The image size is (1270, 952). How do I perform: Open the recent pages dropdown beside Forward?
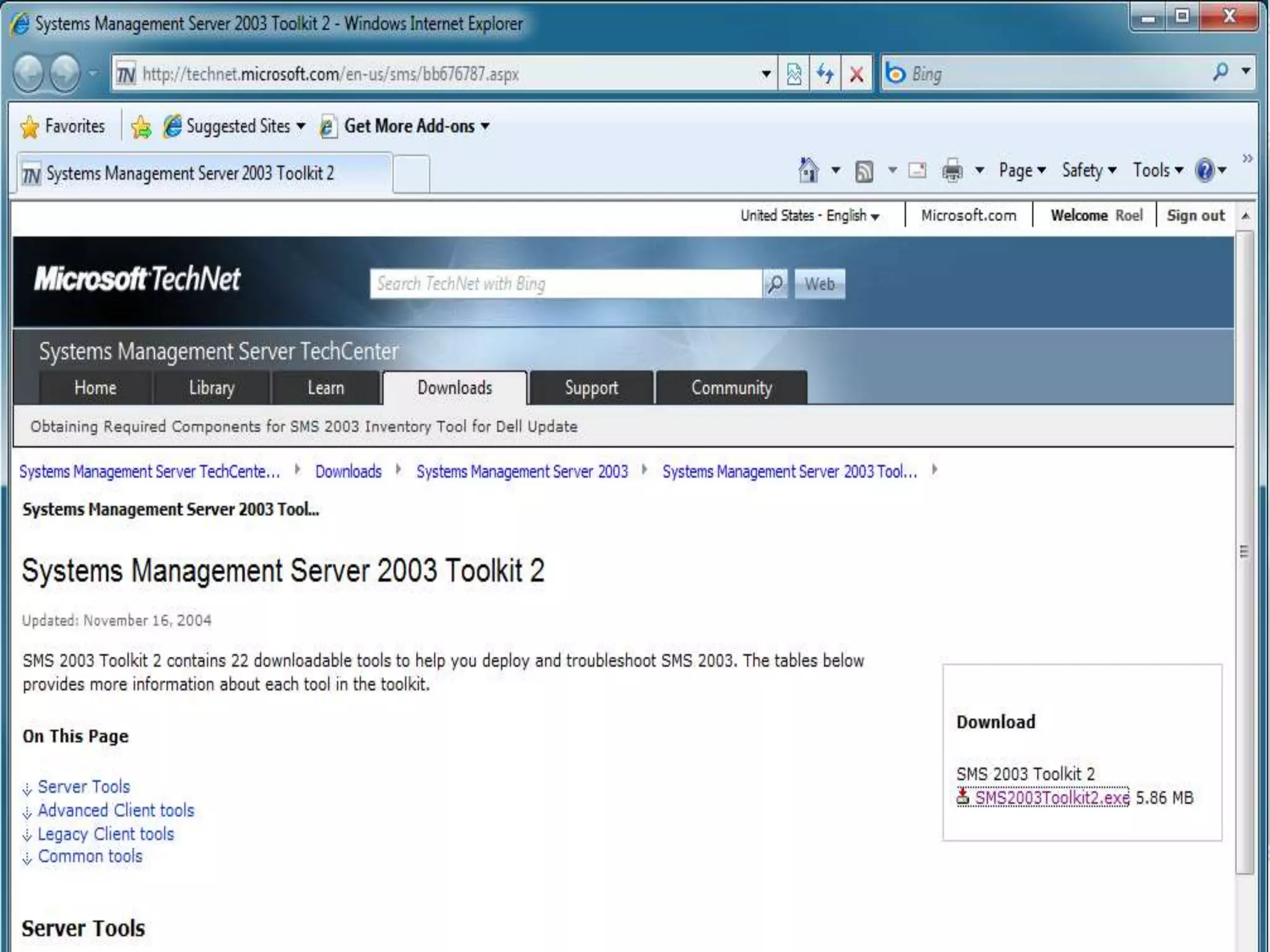[x=93, y=73]
